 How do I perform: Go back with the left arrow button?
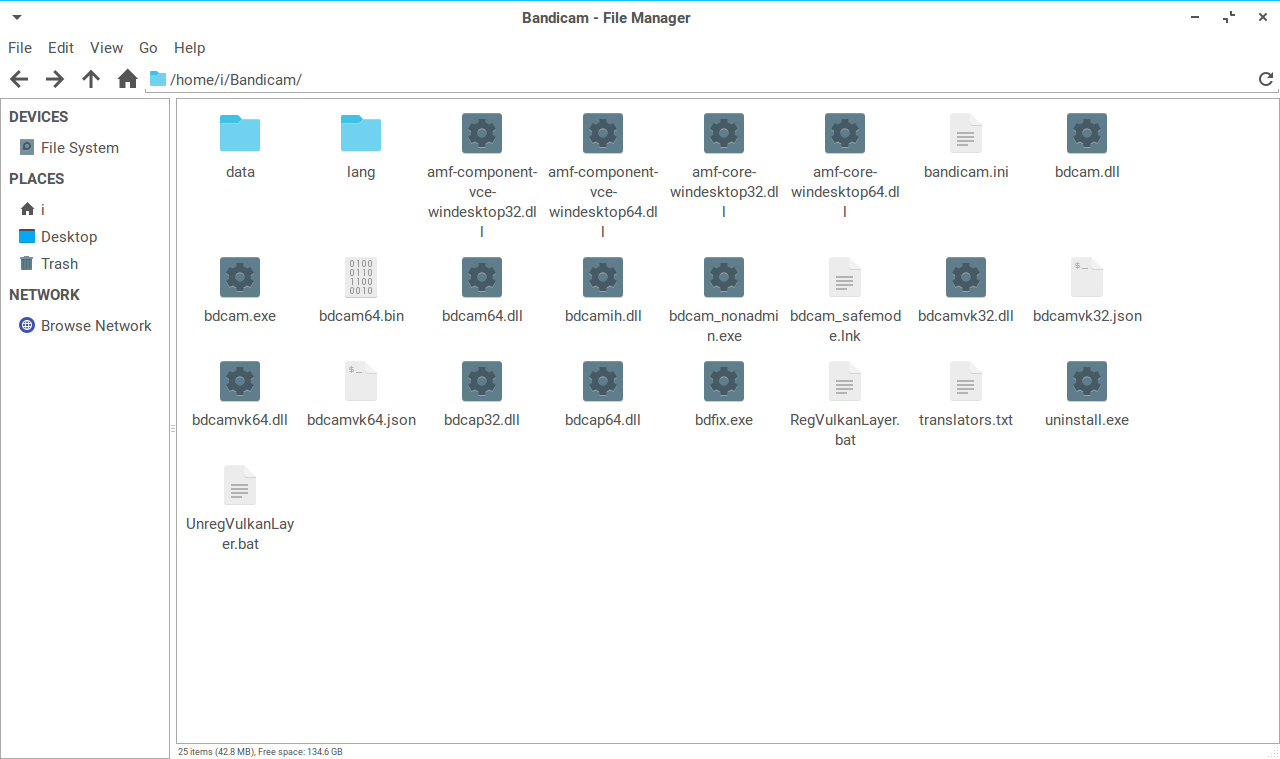19,79
